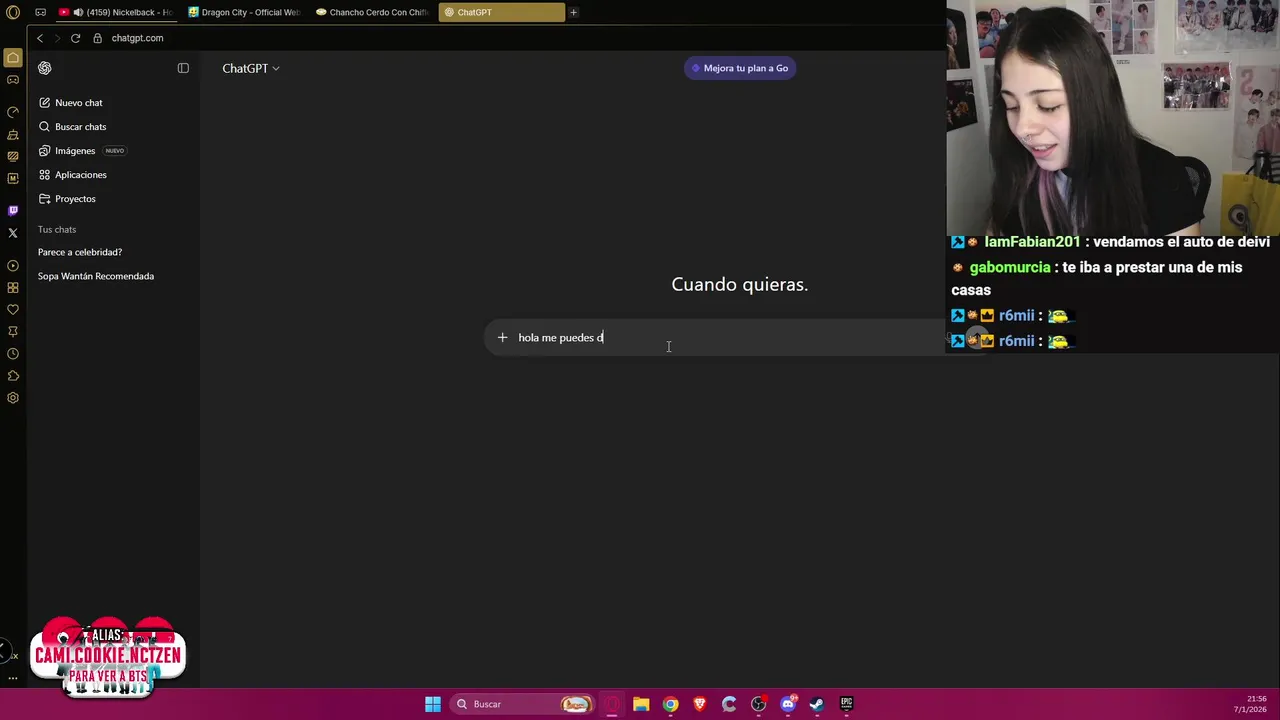Click the Mejora tu plan a Go button

pyautogui.click(x=740, y=68)
